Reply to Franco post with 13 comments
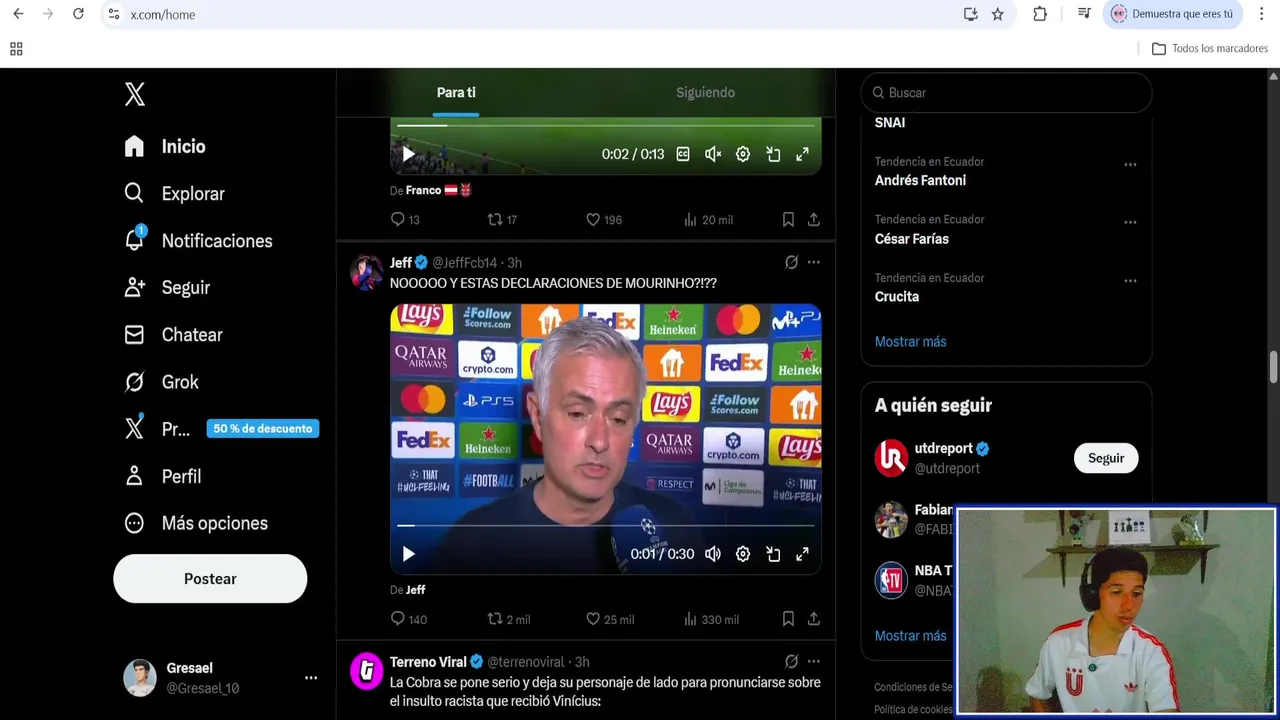The width and height of the screenshot is (1280, 720). click(405, 219)
